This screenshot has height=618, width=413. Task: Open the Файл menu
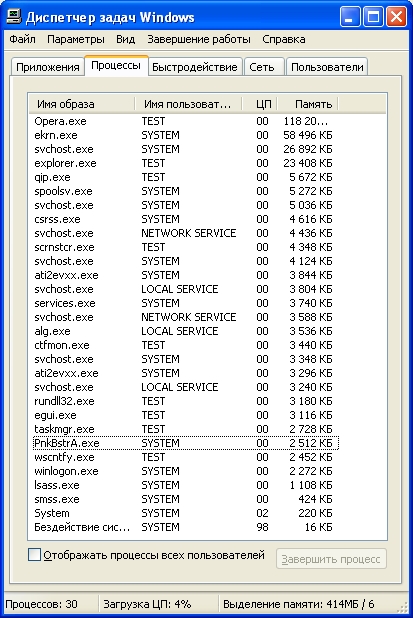coord(22,39)
